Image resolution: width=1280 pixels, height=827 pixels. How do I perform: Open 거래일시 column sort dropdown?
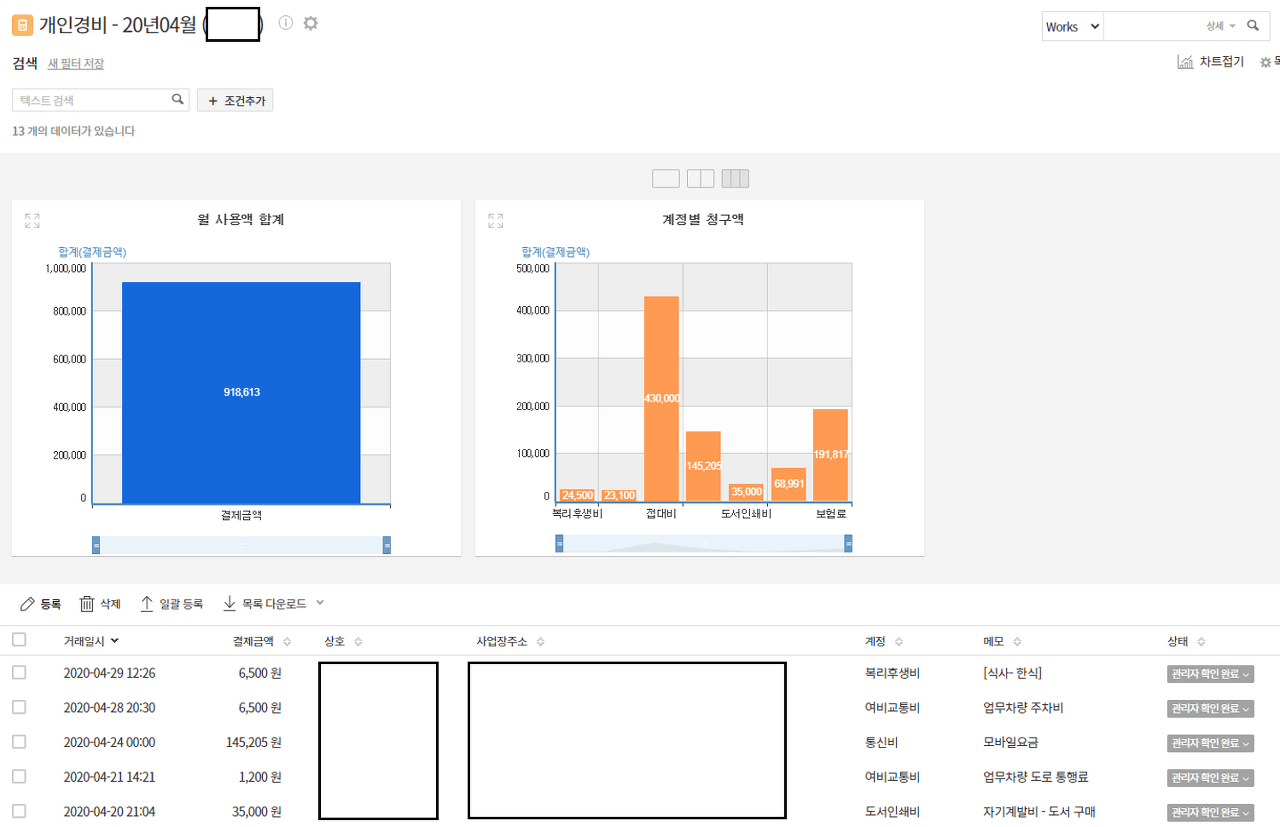115,641
